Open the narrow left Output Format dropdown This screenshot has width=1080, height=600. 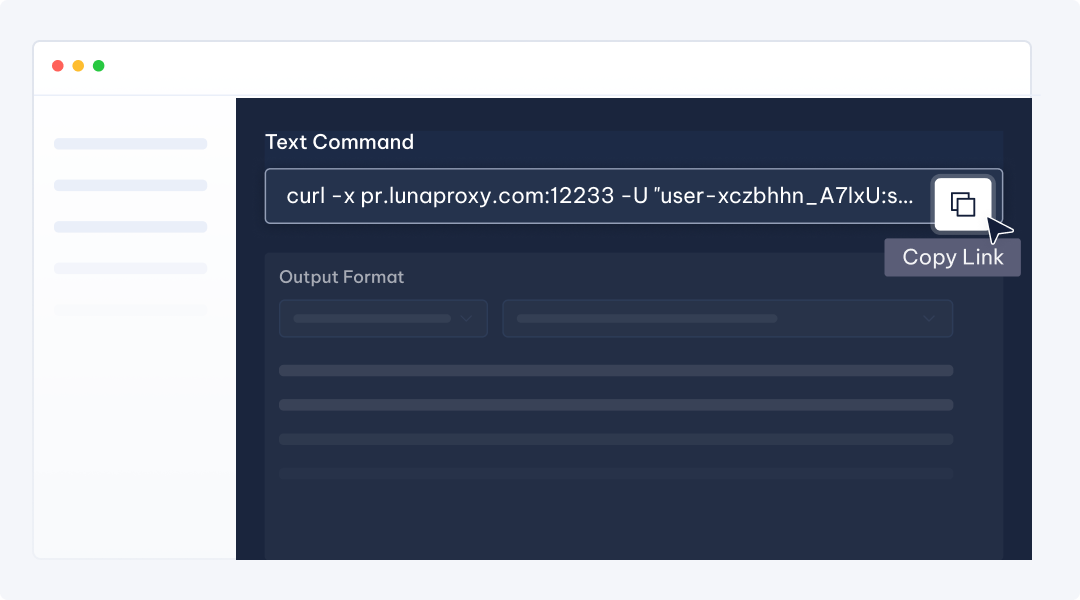[383, 319]
